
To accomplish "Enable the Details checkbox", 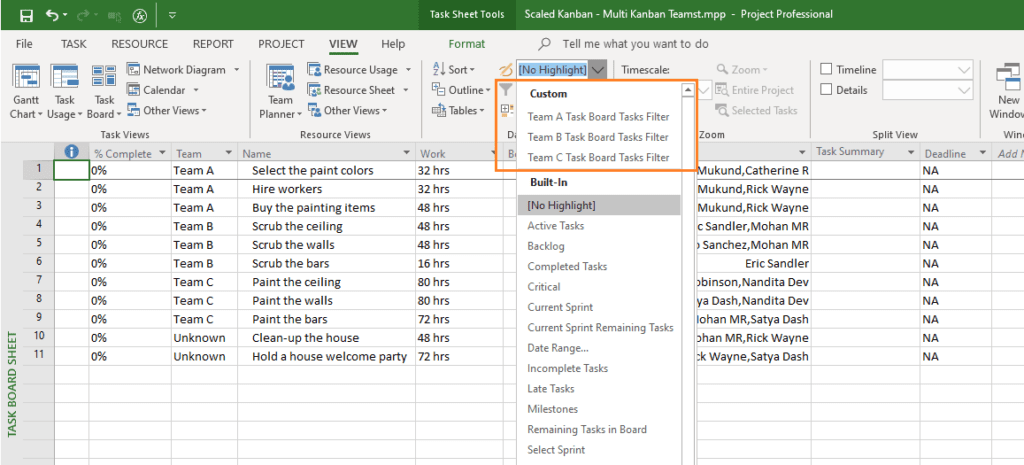I will [x=826, y=90].
